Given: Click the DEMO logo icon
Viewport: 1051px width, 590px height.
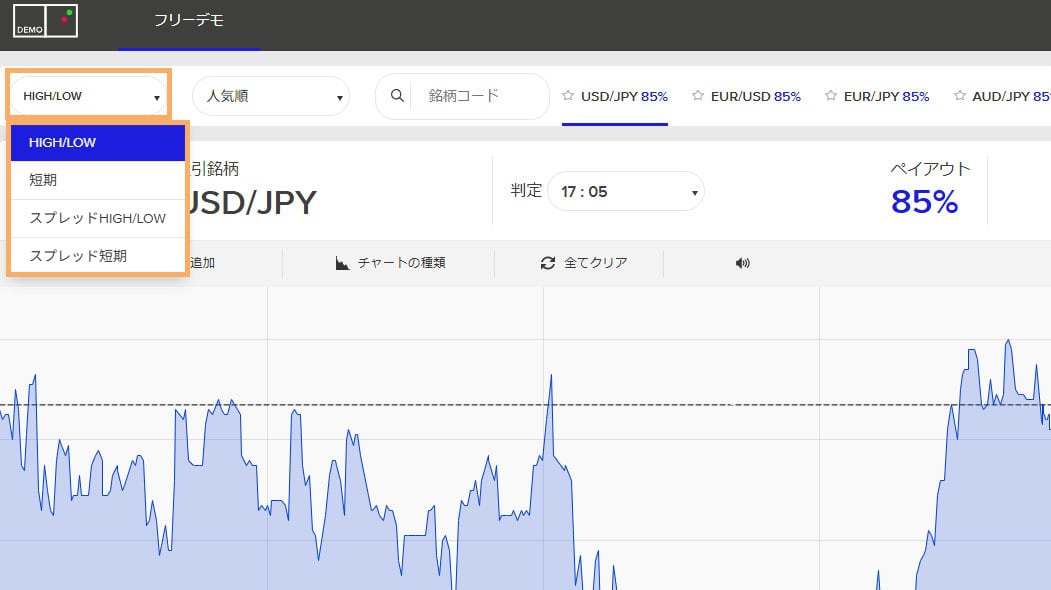Looking at the screenshot, I should pos(46,21).
